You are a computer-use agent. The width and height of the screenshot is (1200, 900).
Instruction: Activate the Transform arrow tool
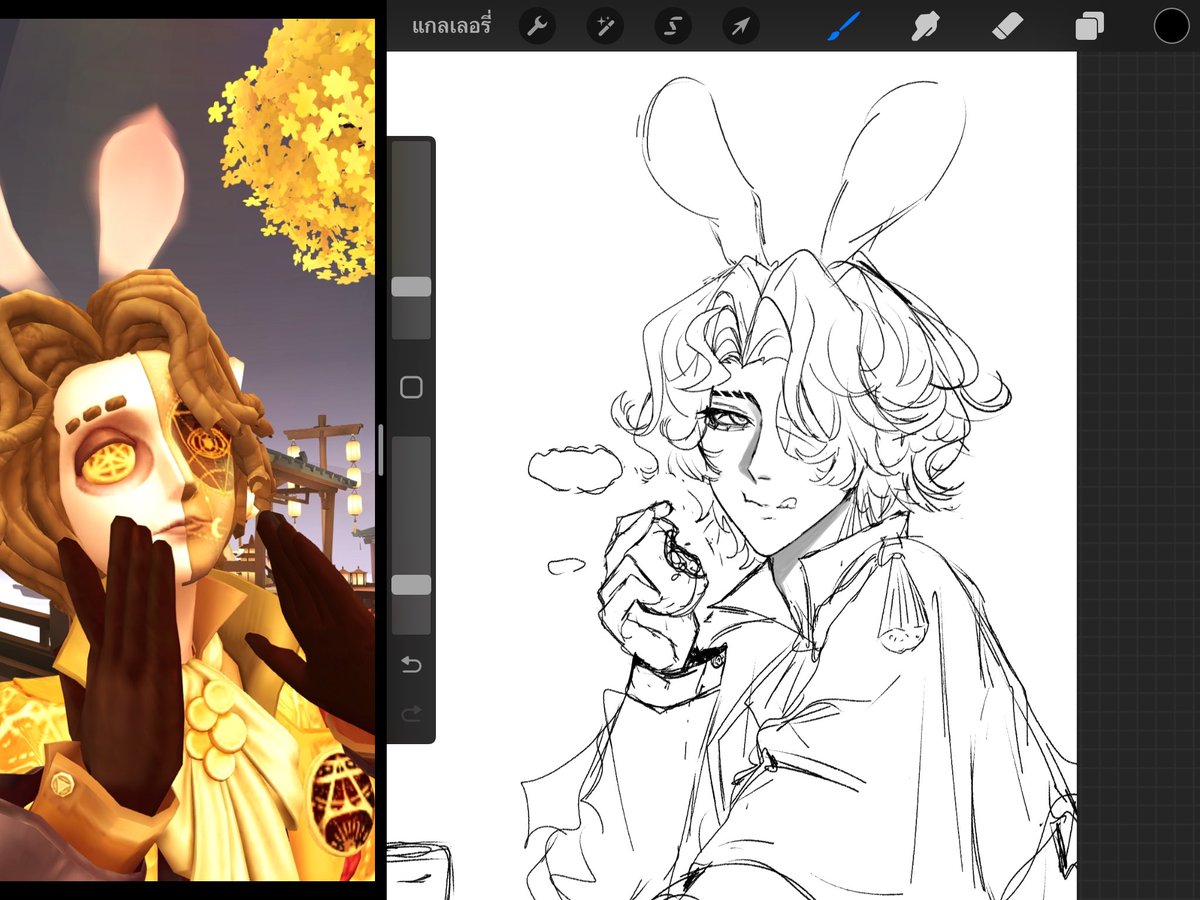tap(740, 27)
